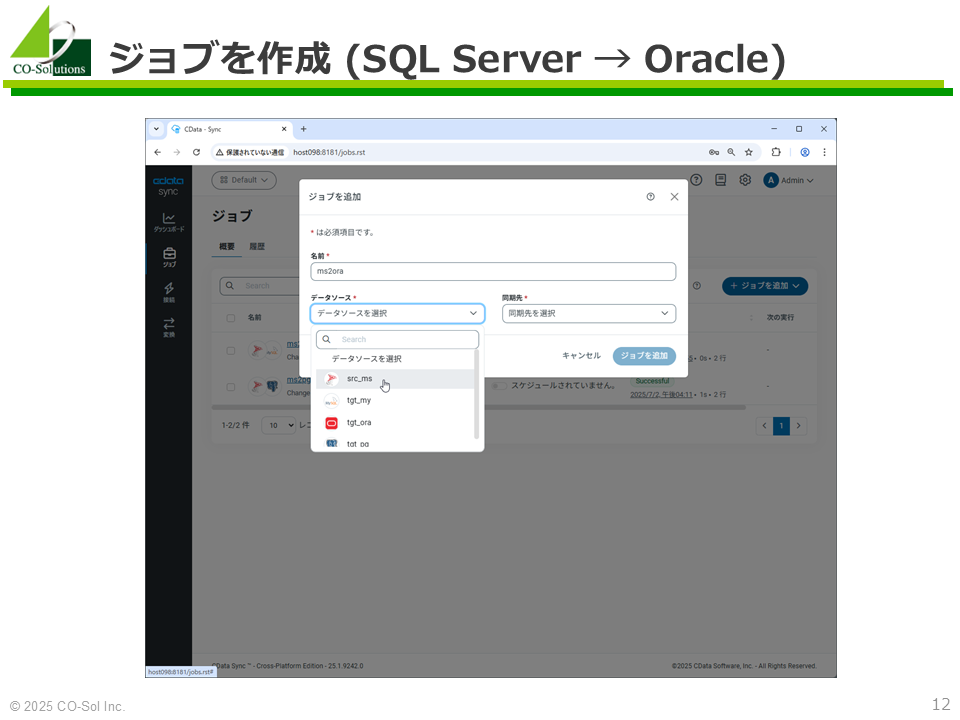Click the キャンセル button
This screenshot has width=960, height=720.
pos(581,356)
